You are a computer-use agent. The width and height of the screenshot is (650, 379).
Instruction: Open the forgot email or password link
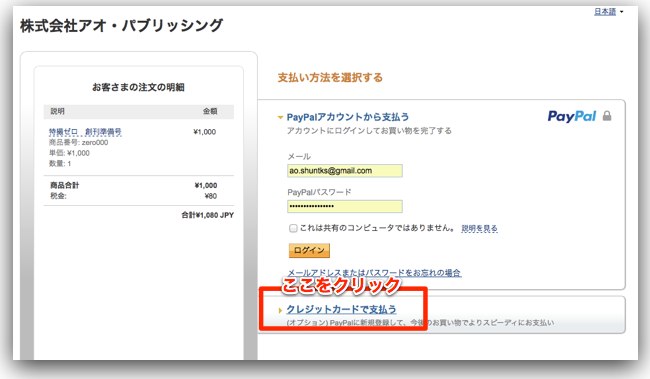pyautogui.click(x=374, y=273)
